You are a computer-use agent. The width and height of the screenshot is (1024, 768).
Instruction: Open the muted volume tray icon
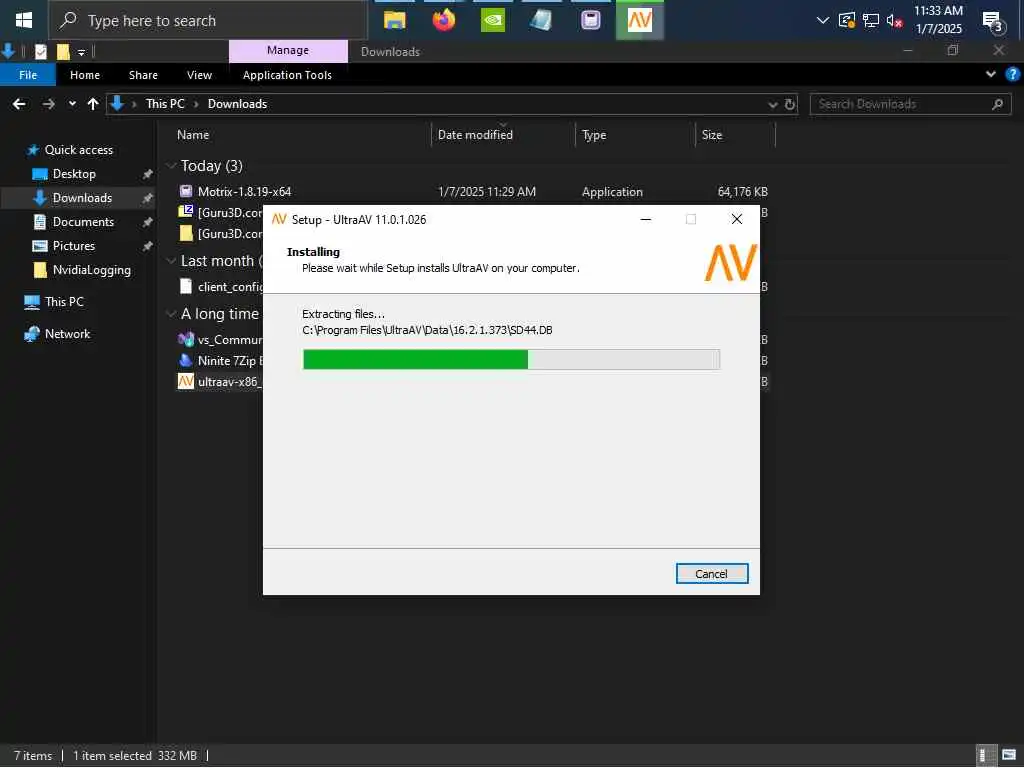click(894, 20)
